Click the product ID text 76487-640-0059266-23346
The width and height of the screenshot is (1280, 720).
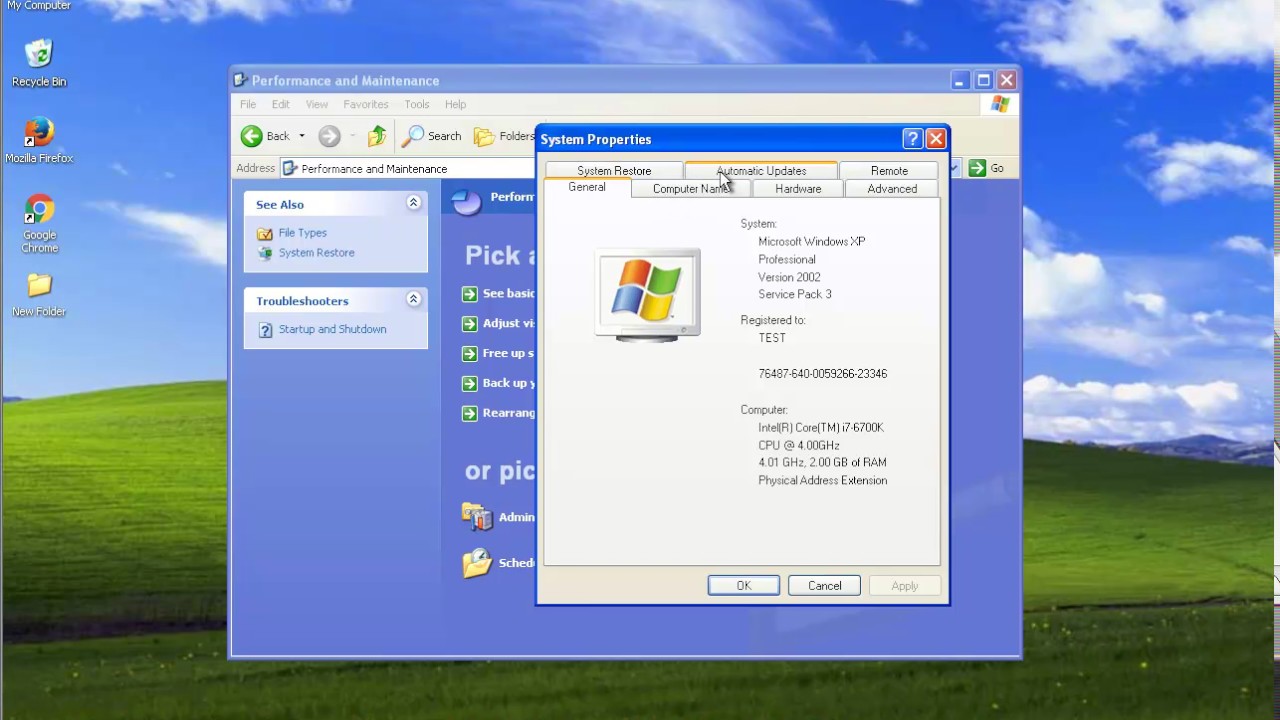(823, 374)
